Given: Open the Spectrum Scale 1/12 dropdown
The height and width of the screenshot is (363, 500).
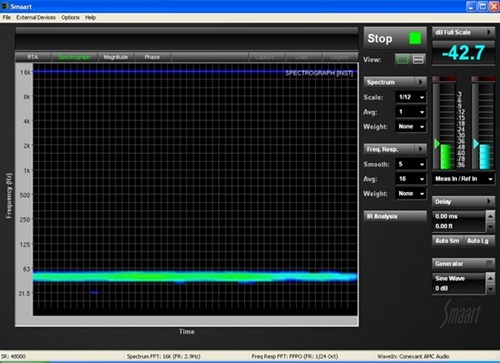Looking at the screenshot, I should click(x=411, y=97).
